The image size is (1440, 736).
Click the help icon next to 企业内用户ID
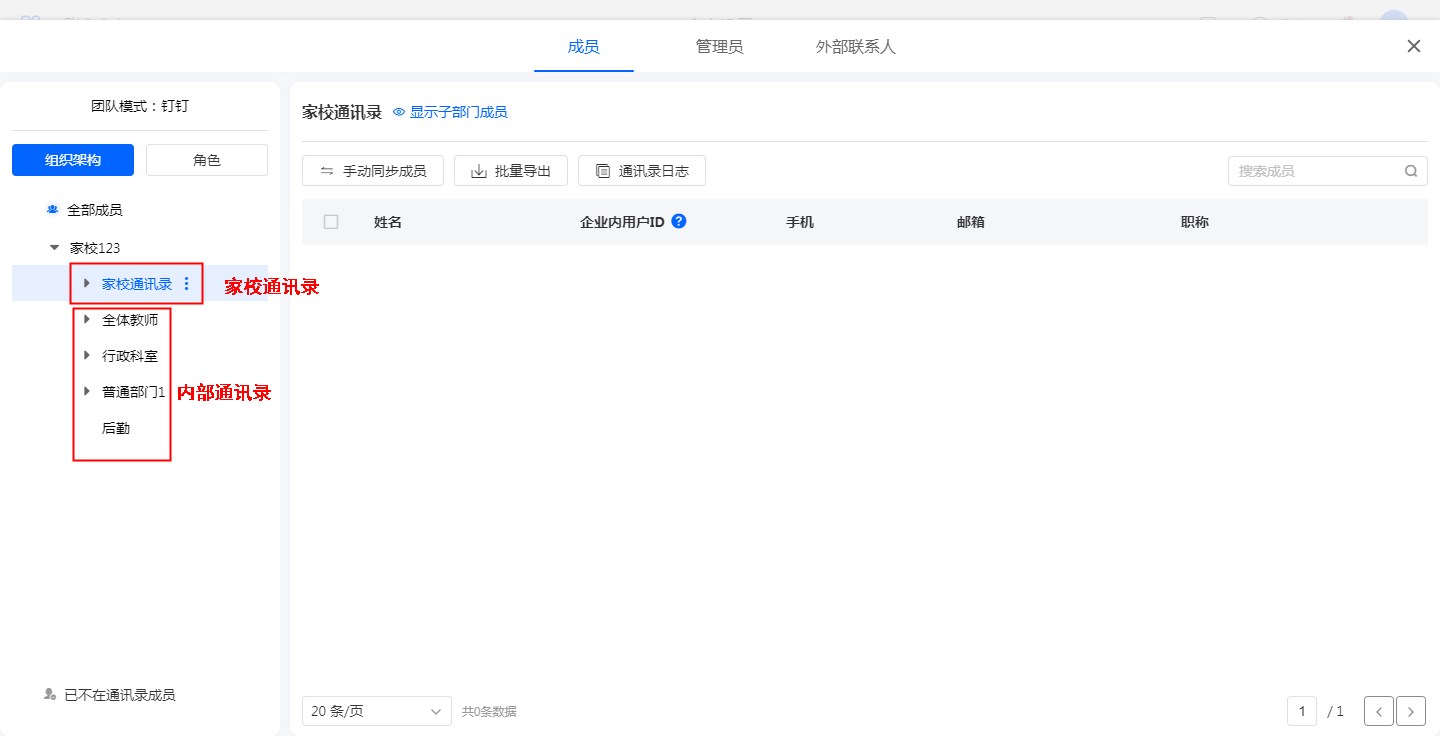click(x=679, y=221)
